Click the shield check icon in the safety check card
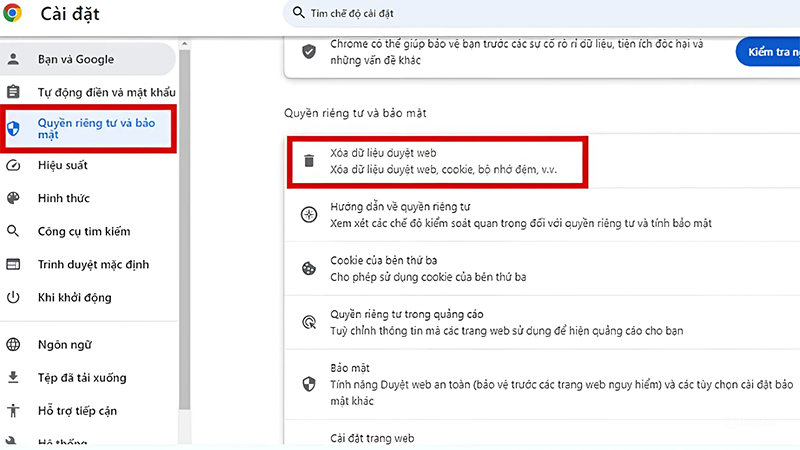This screenshot has height=450, width=800. point(310,51)
